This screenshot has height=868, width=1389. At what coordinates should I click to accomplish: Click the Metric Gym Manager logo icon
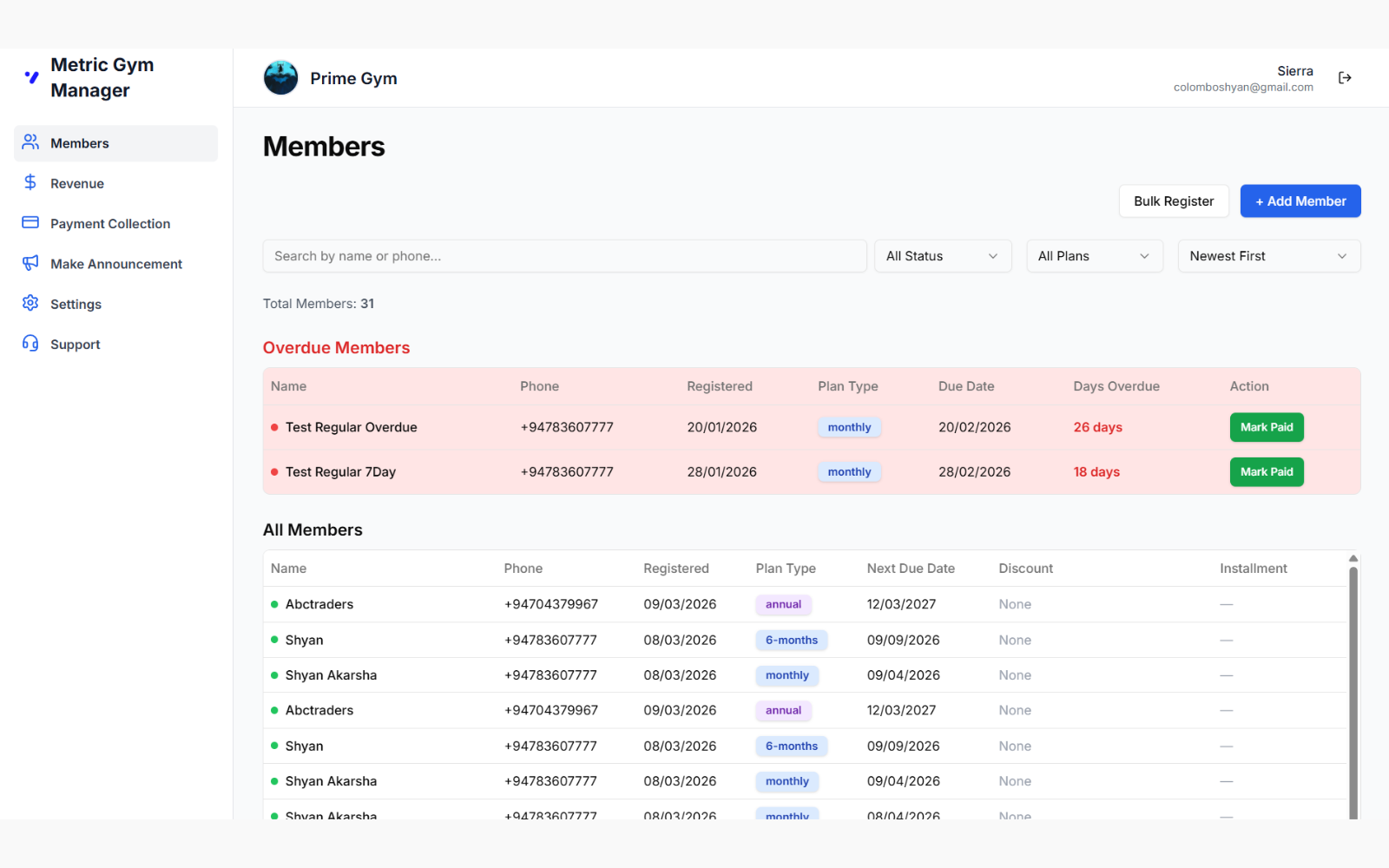coord(31,77)
